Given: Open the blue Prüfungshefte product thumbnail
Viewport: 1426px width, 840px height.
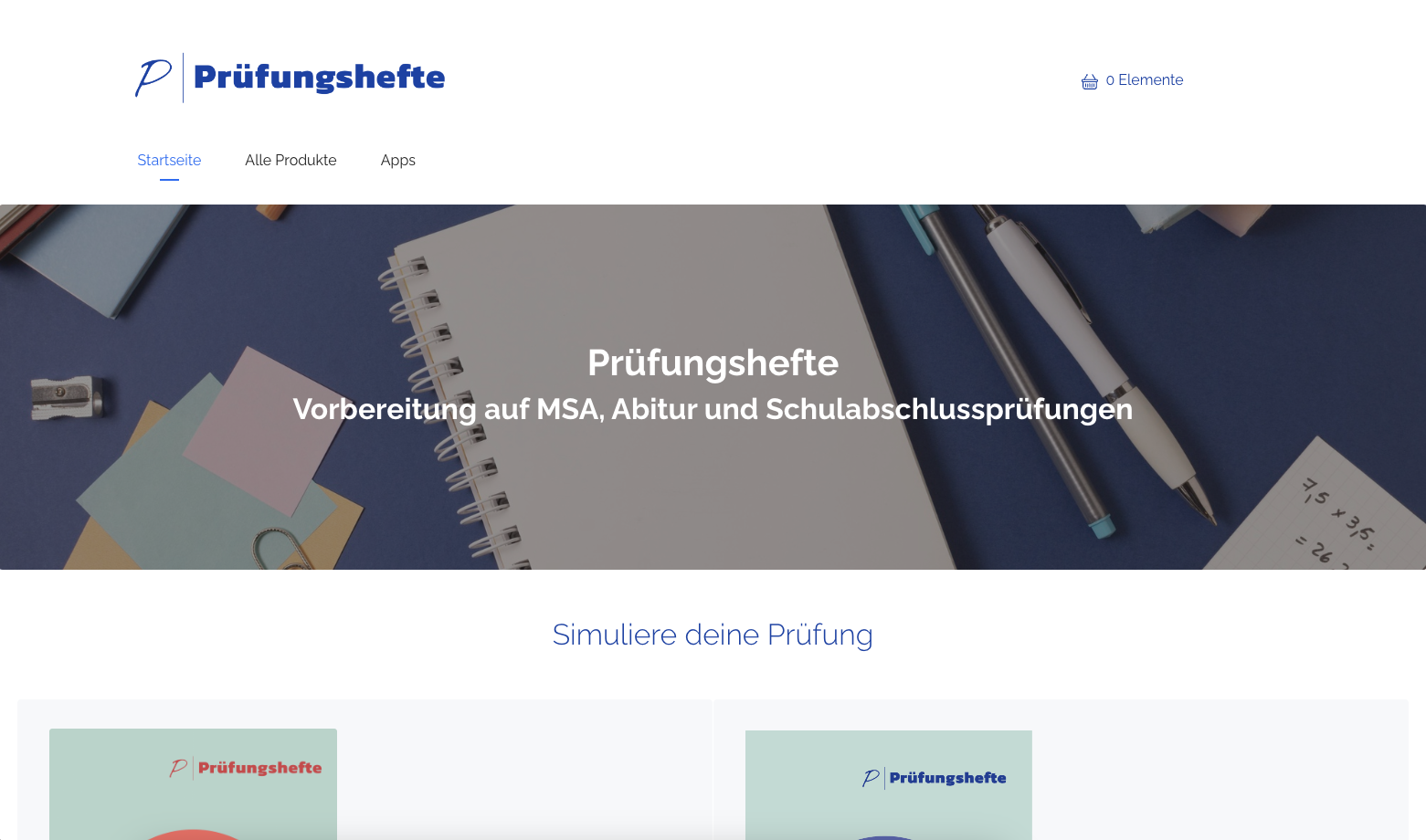Looking at the screenshot, I should click(889, 785).
